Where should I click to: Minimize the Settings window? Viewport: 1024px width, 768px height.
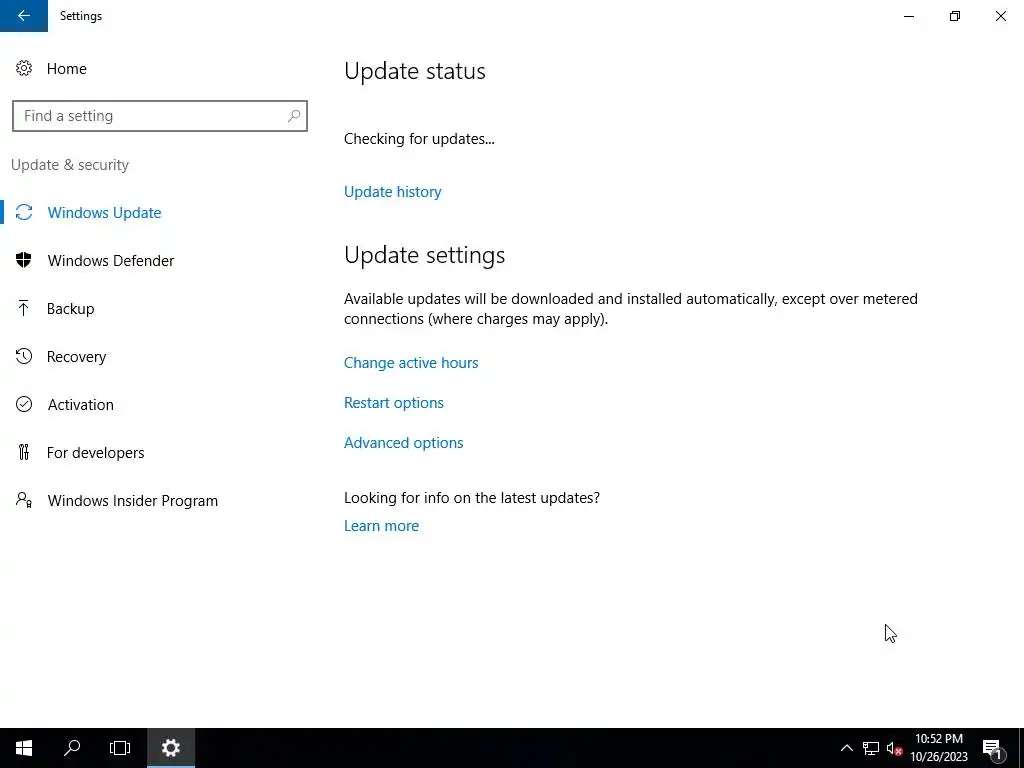(x=908, y=16)
